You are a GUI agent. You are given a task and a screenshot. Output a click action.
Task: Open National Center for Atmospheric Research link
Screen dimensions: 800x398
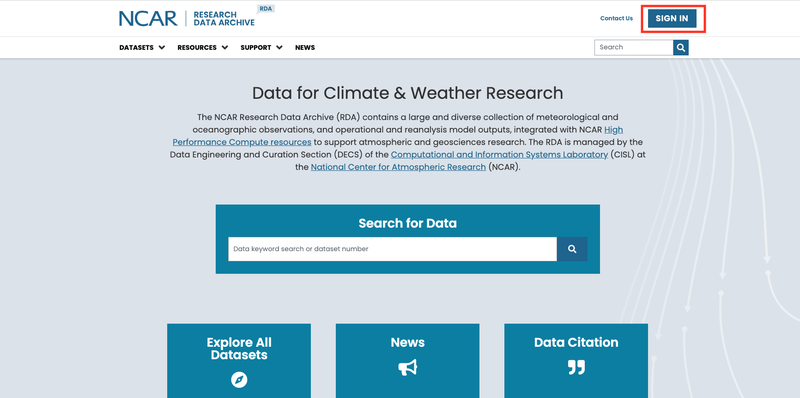[398, 167]
